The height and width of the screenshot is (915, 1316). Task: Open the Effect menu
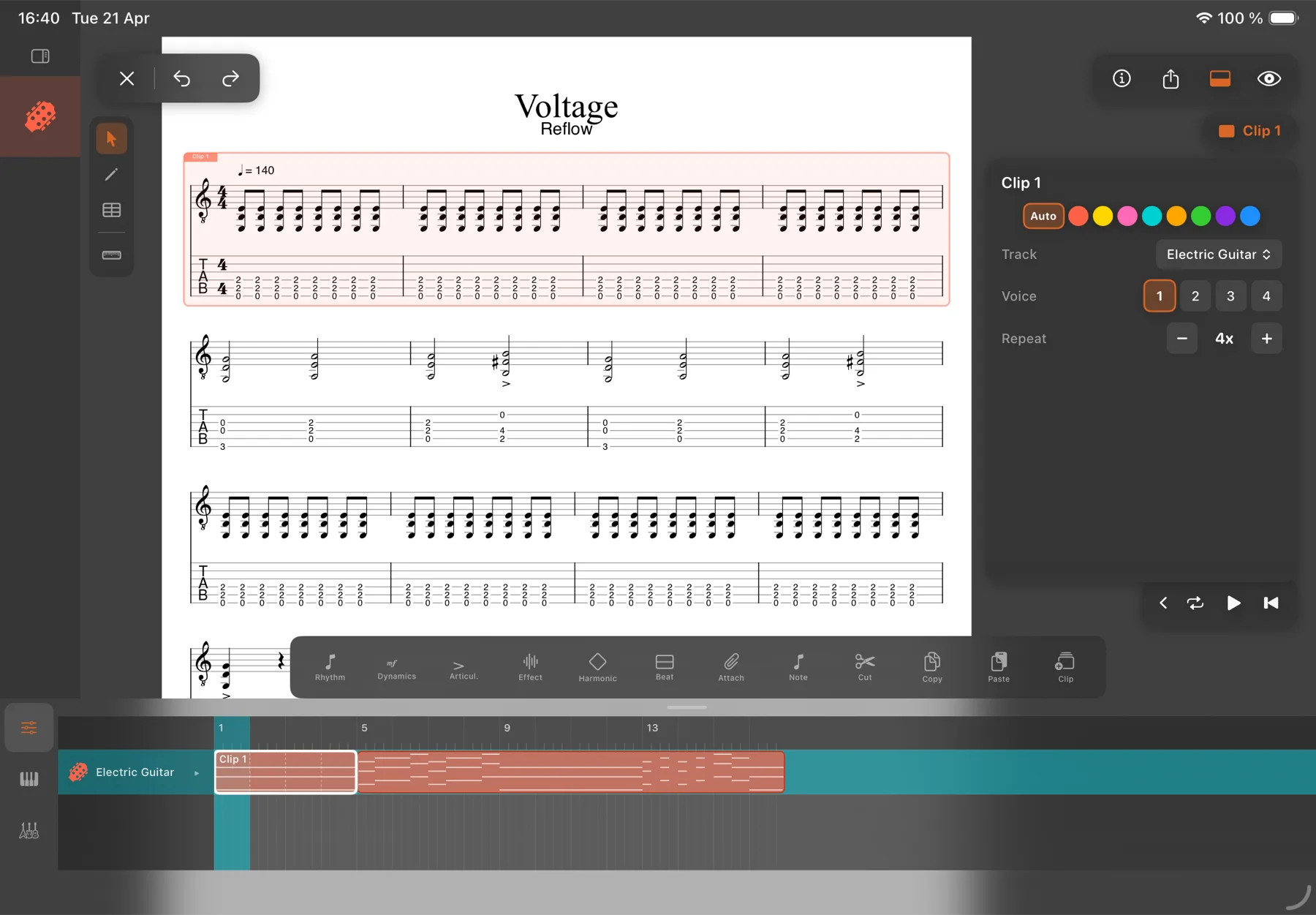[531, 668]
